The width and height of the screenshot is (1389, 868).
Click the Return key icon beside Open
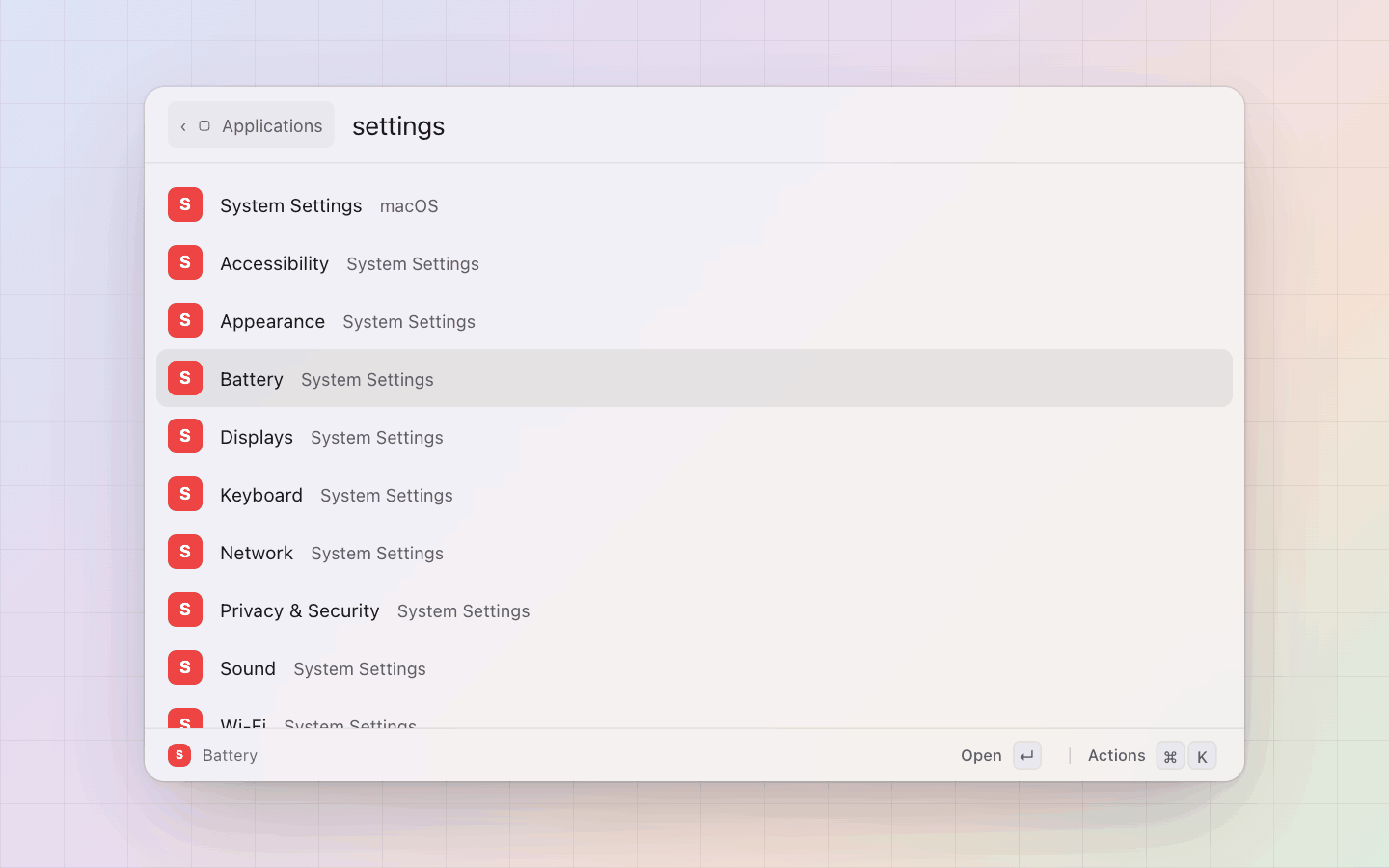(1027, 755)
